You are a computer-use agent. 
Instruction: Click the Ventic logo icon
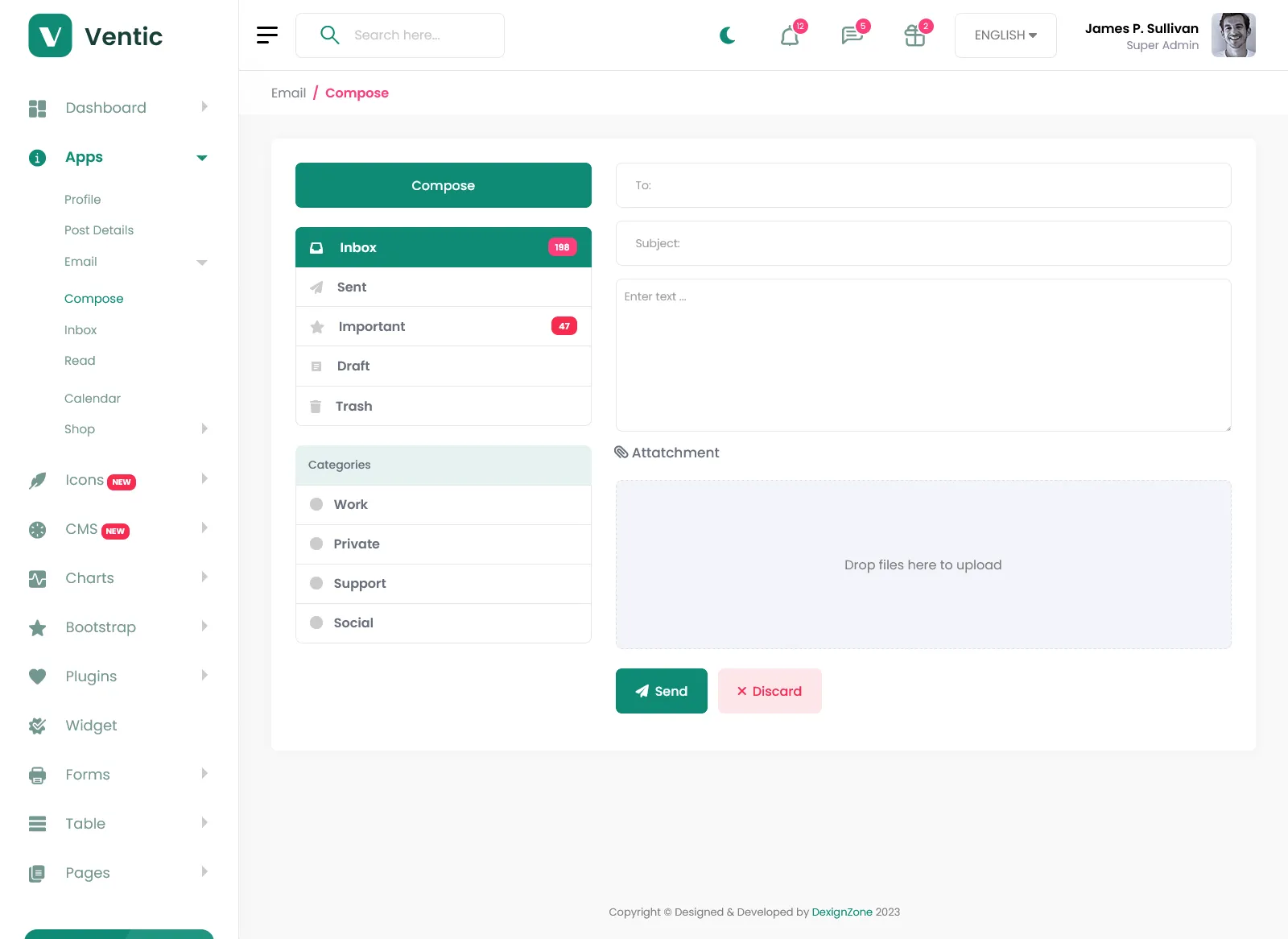click(50, 35)
